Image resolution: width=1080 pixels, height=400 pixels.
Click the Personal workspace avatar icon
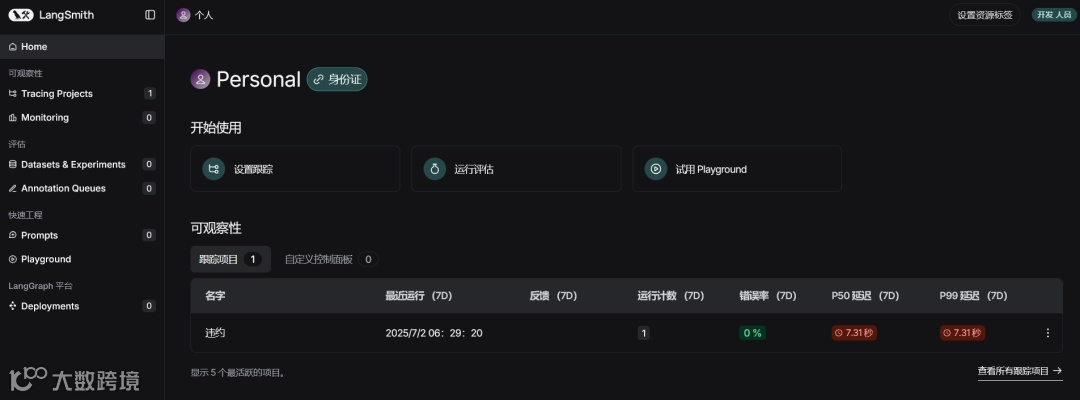(x=200, y=79)
